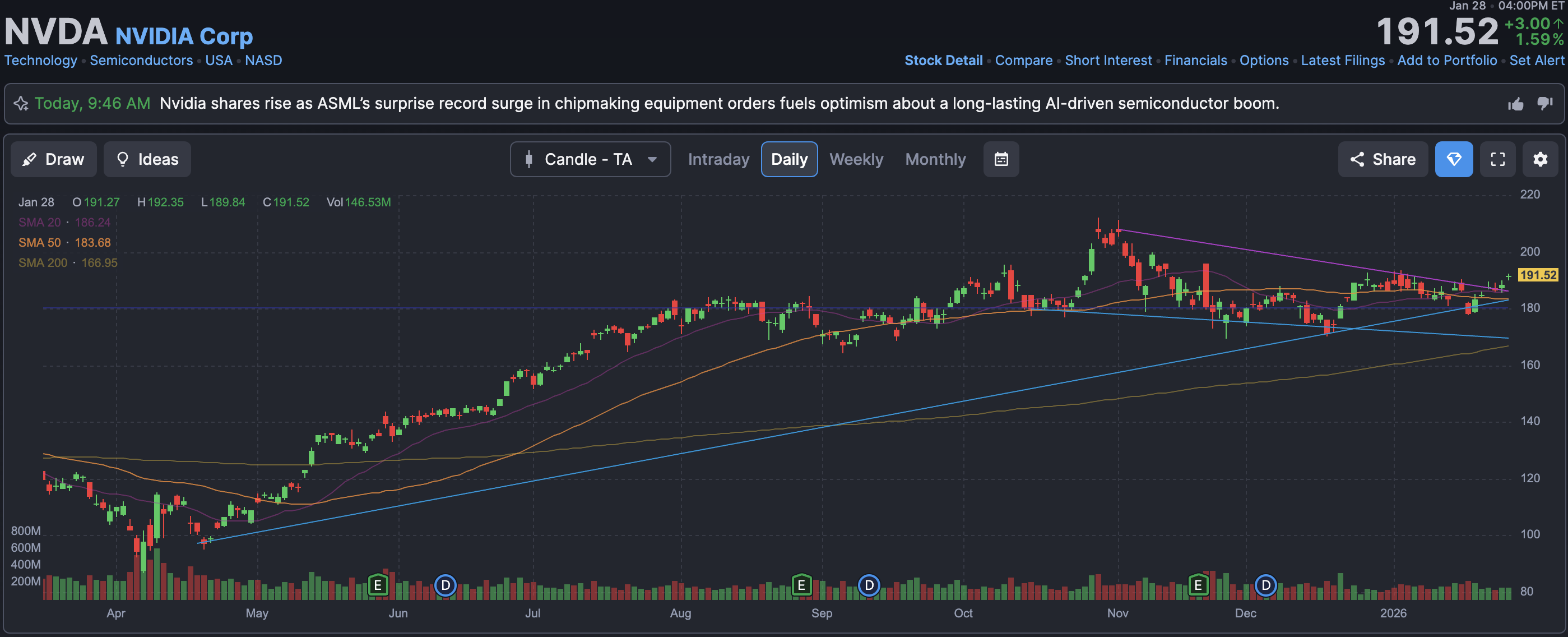
Task: Click the December dividend D marker
Action: [x=1265, y=585]
